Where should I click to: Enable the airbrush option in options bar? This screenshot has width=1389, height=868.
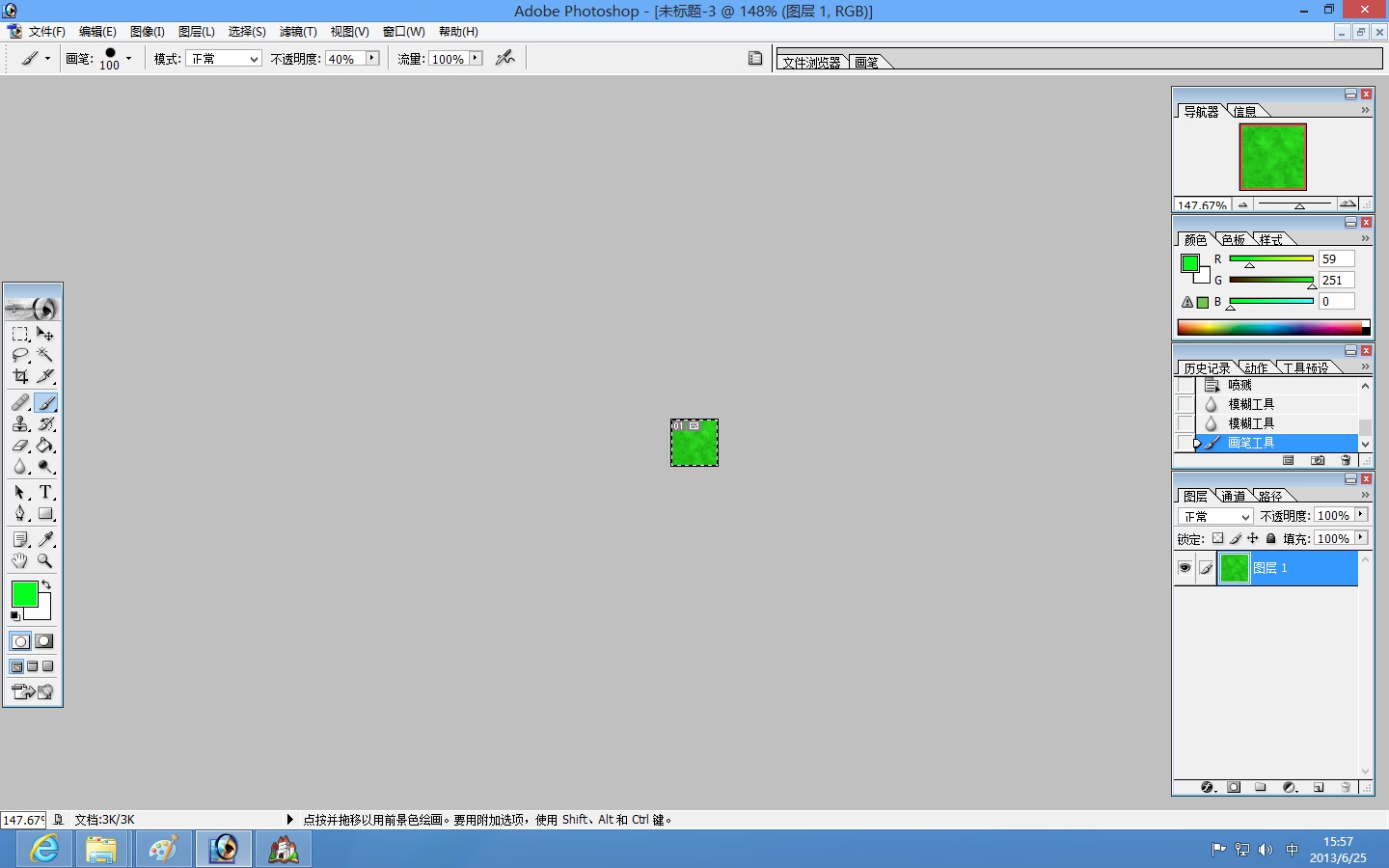[504, 58]
